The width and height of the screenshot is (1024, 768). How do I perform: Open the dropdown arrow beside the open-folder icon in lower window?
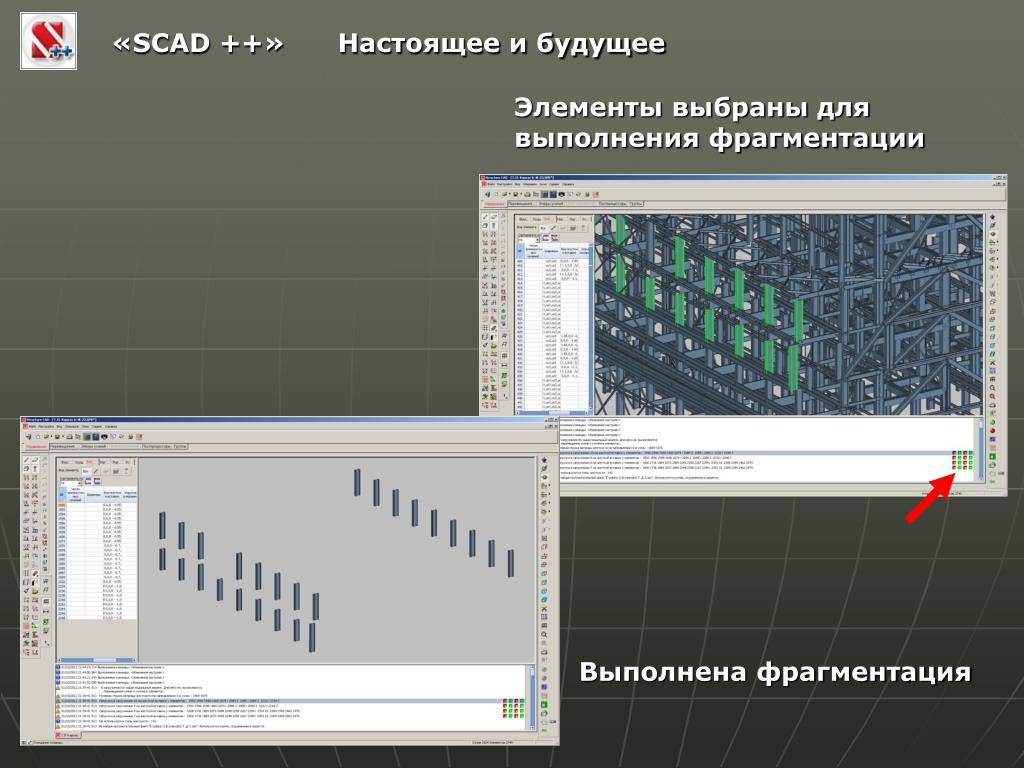(x=52, y=436)
